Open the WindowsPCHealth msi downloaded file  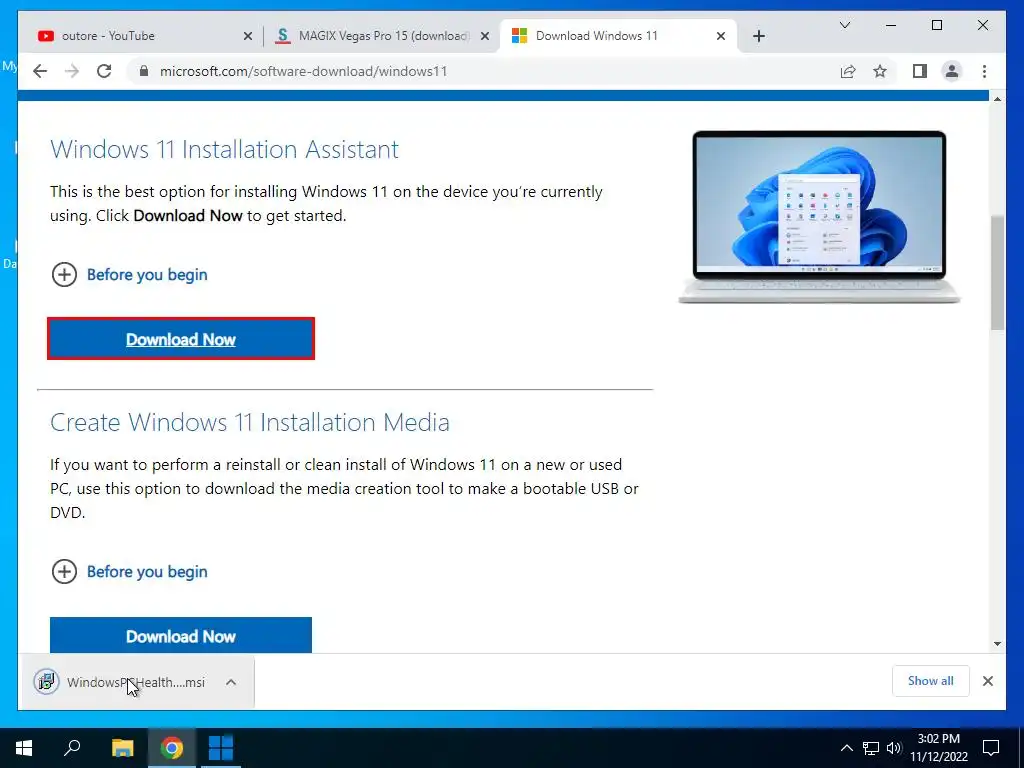[135, 682]
